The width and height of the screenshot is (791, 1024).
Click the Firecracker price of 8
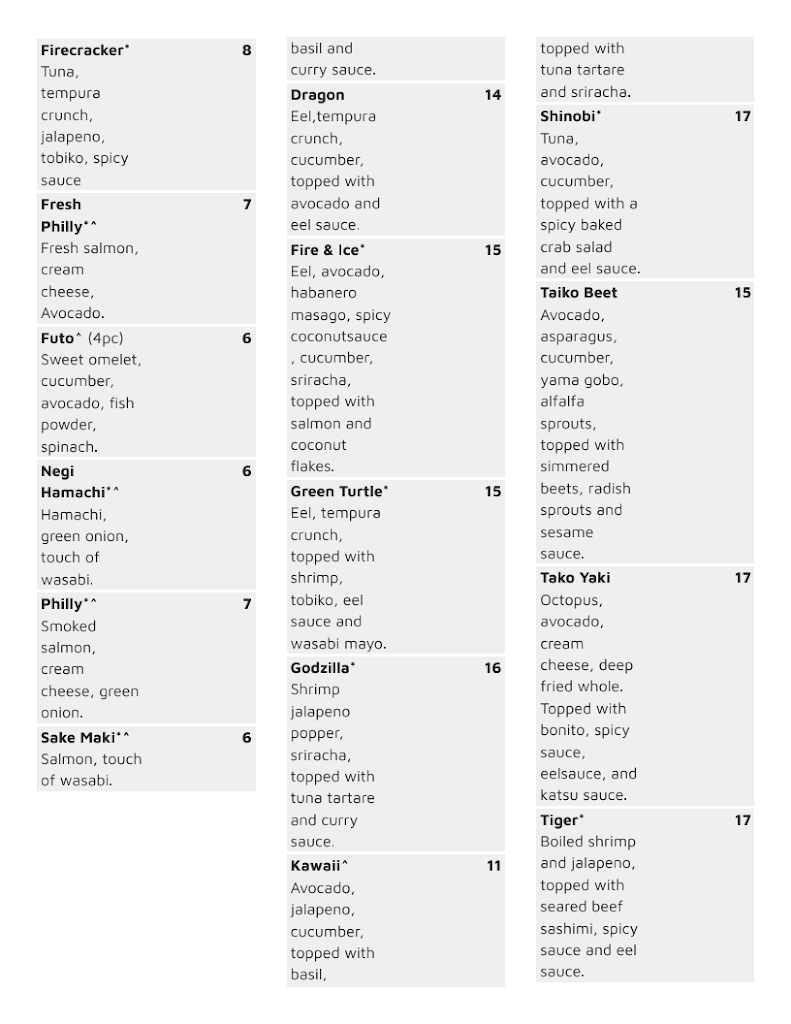[246, 50]
